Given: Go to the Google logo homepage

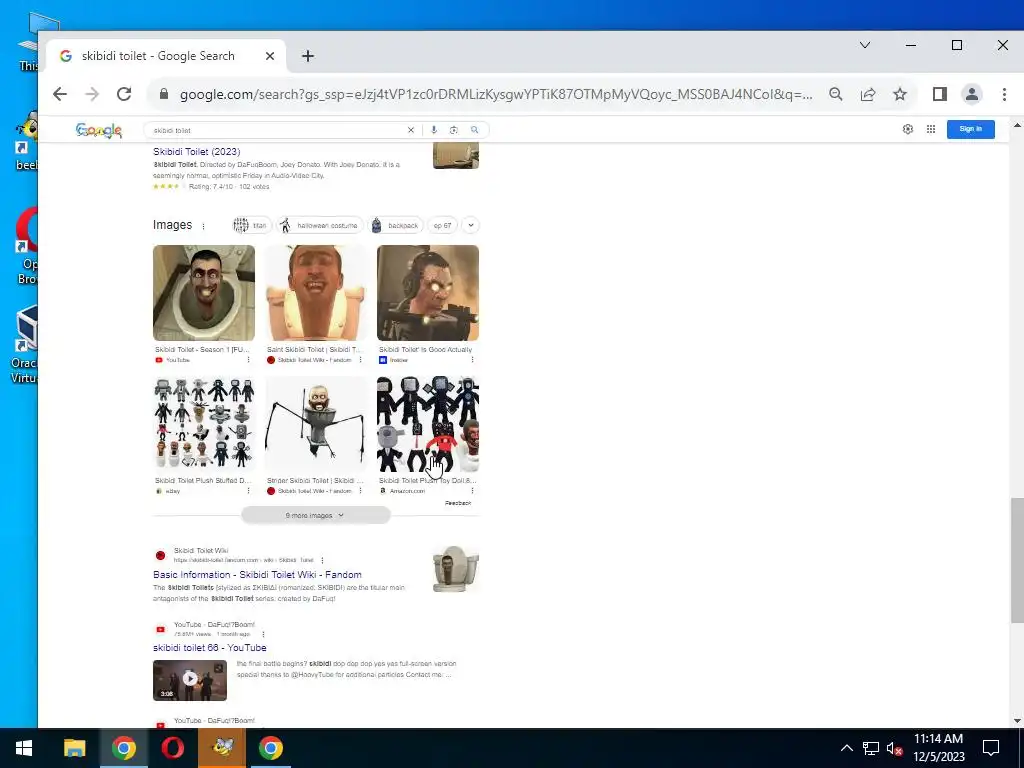Looking at the screenshot, I should [99, 131].
